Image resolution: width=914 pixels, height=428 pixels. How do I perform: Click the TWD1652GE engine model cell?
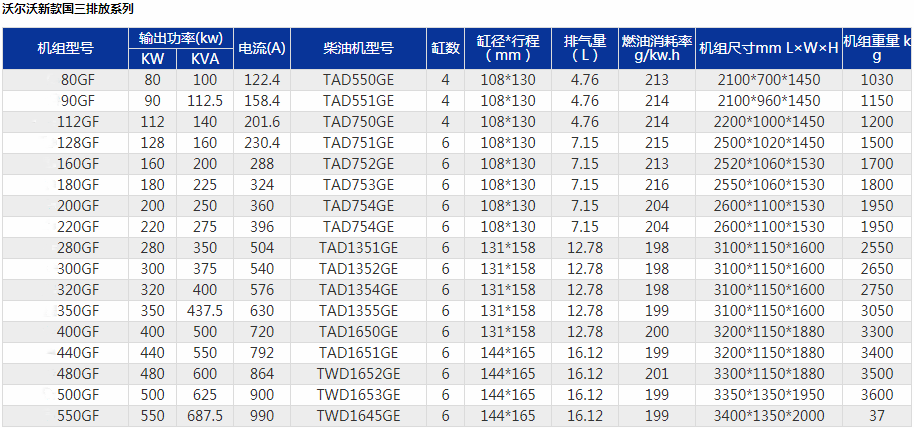point(358,375)
